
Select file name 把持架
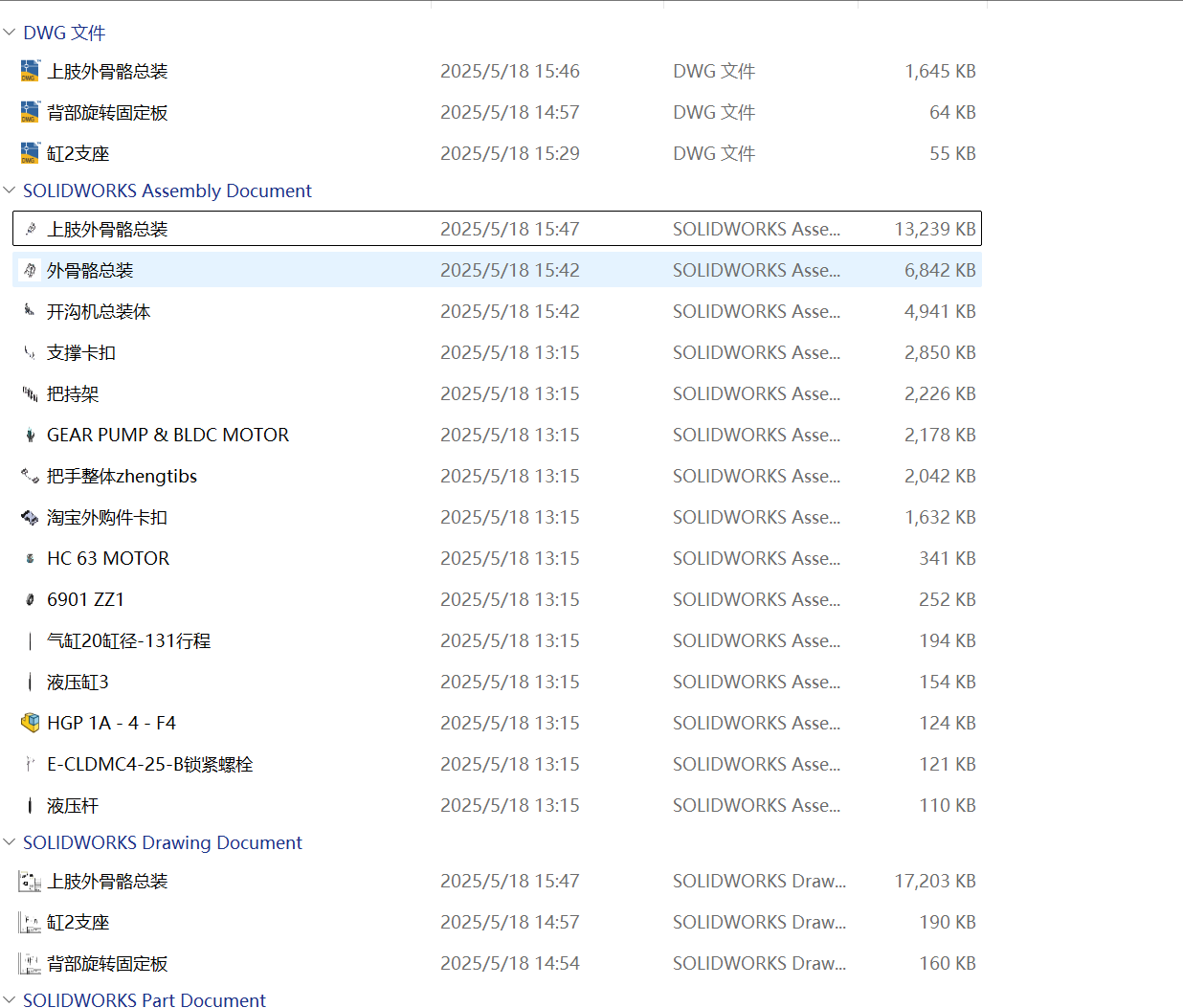tap(73, 393)
